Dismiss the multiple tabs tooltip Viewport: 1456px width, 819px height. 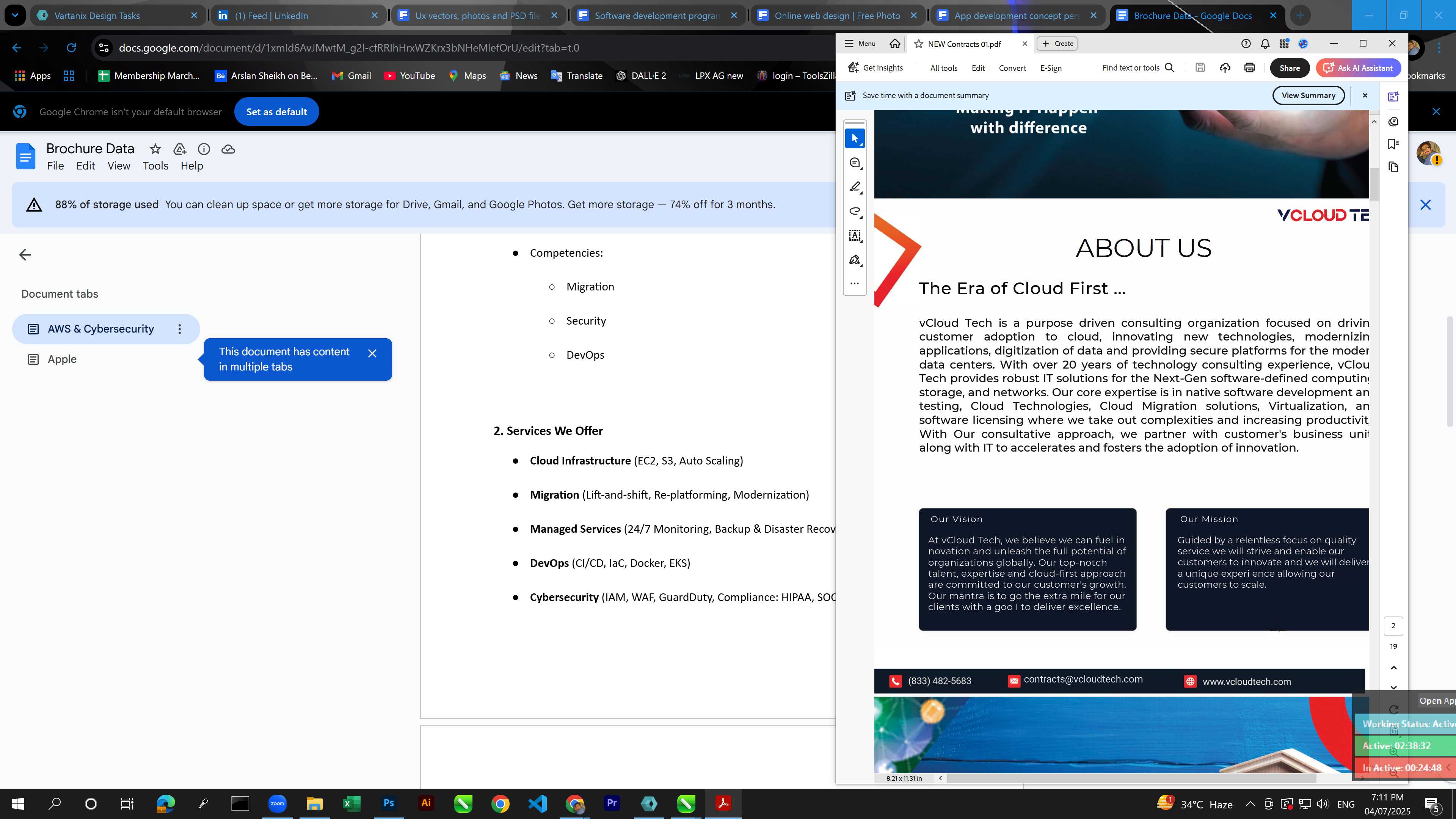click(372, 353)
